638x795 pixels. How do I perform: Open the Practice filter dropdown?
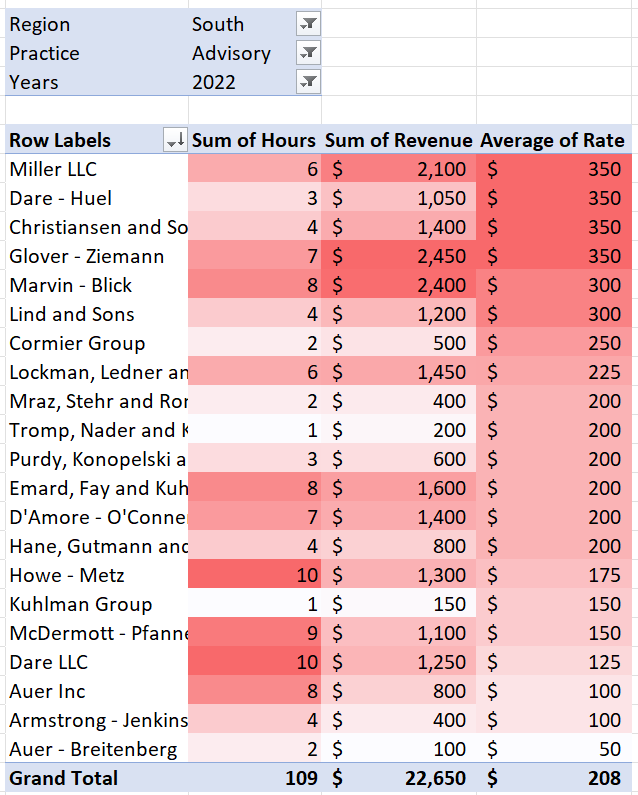tap(308, 53)
